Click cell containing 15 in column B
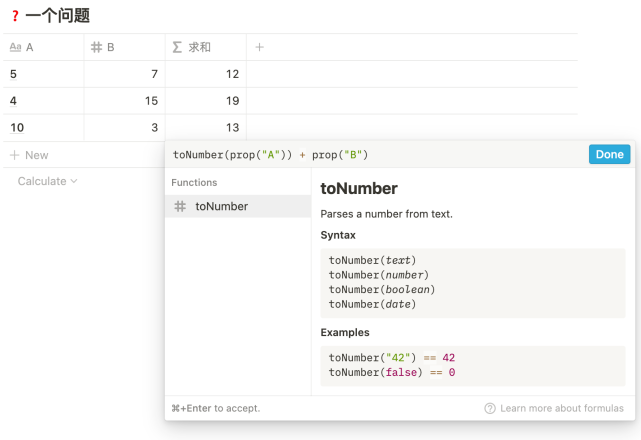The width and height of the screenshot is (641, 440). (125, 101)
